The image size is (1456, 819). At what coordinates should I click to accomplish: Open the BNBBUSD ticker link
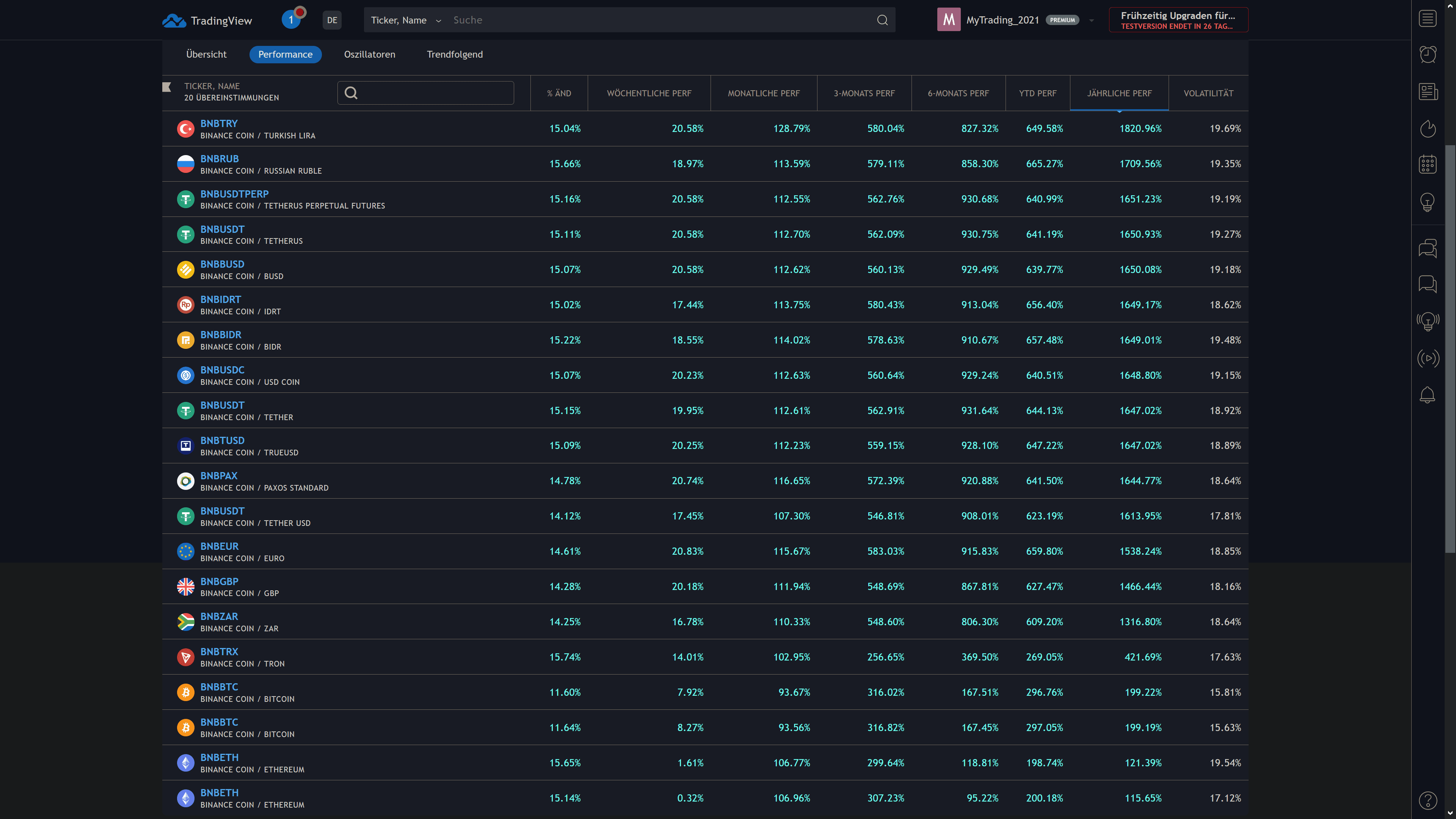click(x=222, y=264)
